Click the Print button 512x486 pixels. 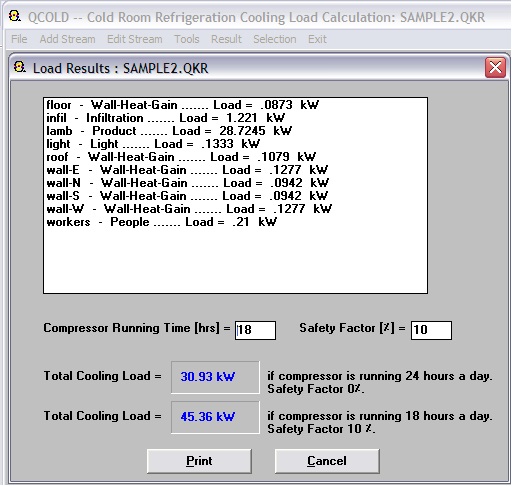(x=199, y=461)
